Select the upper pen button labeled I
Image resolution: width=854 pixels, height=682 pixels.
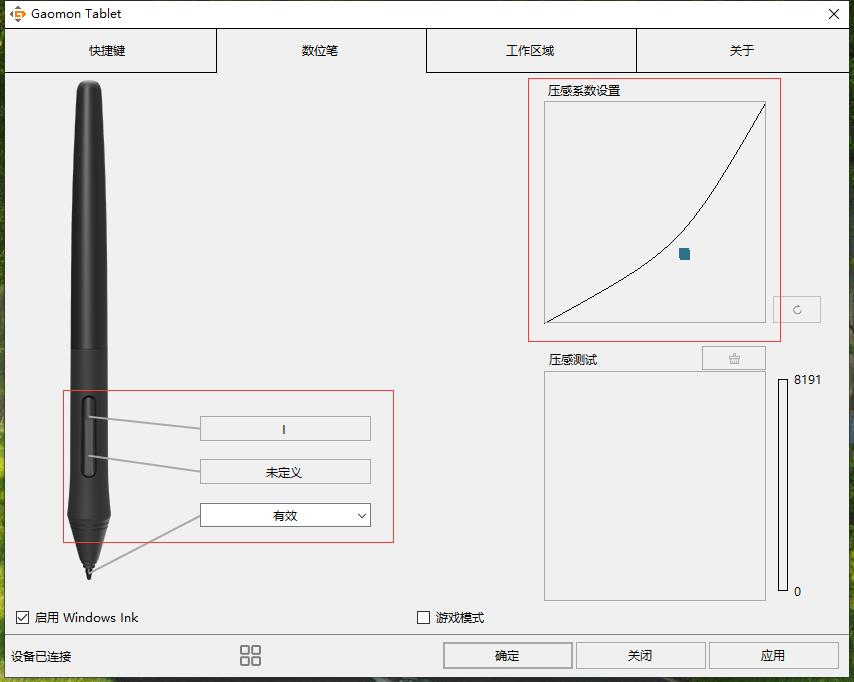coord(284,428)
